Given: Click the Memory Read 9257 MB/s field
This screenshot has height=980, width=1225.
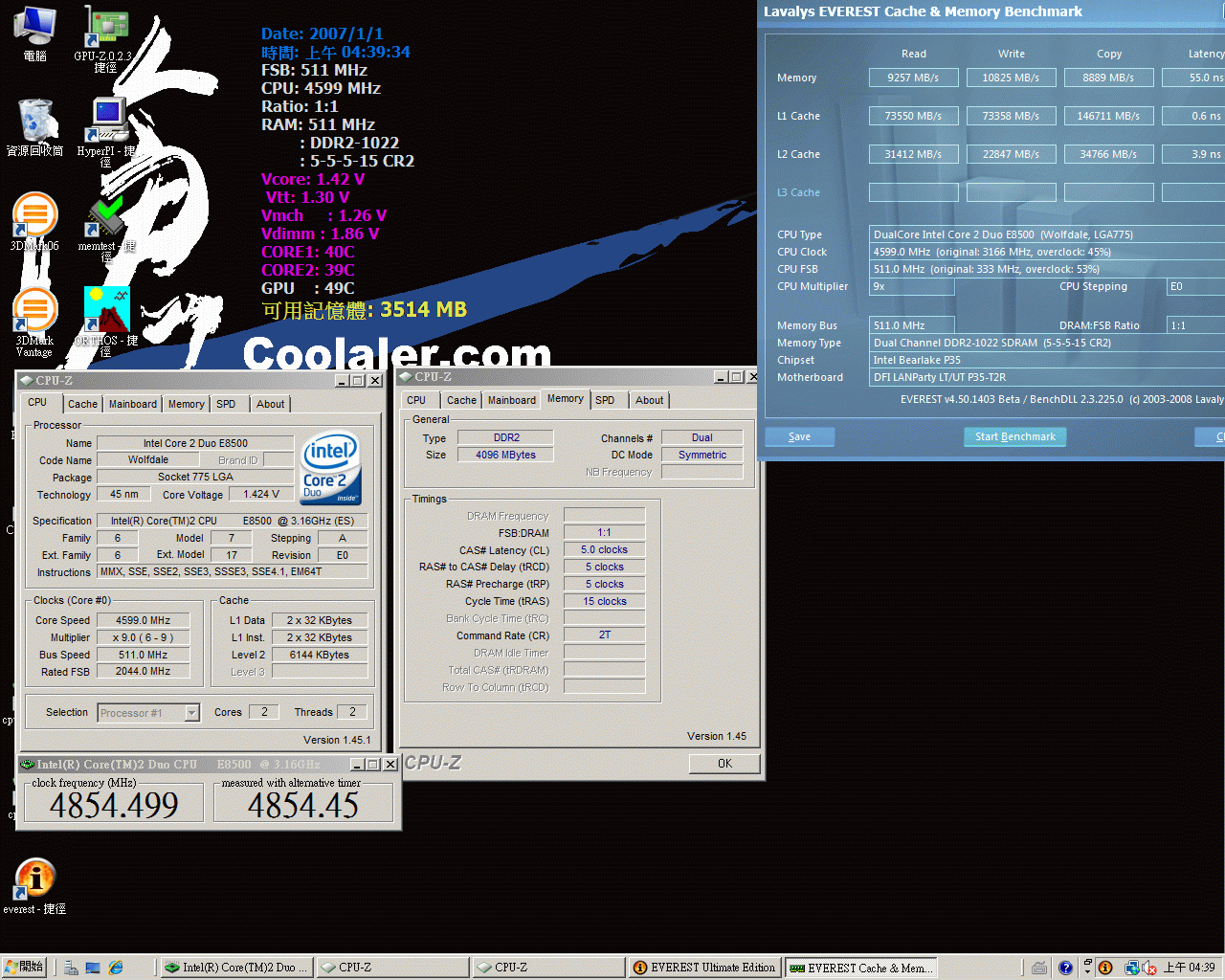Looking at the screenshot, I should (913, 78).
